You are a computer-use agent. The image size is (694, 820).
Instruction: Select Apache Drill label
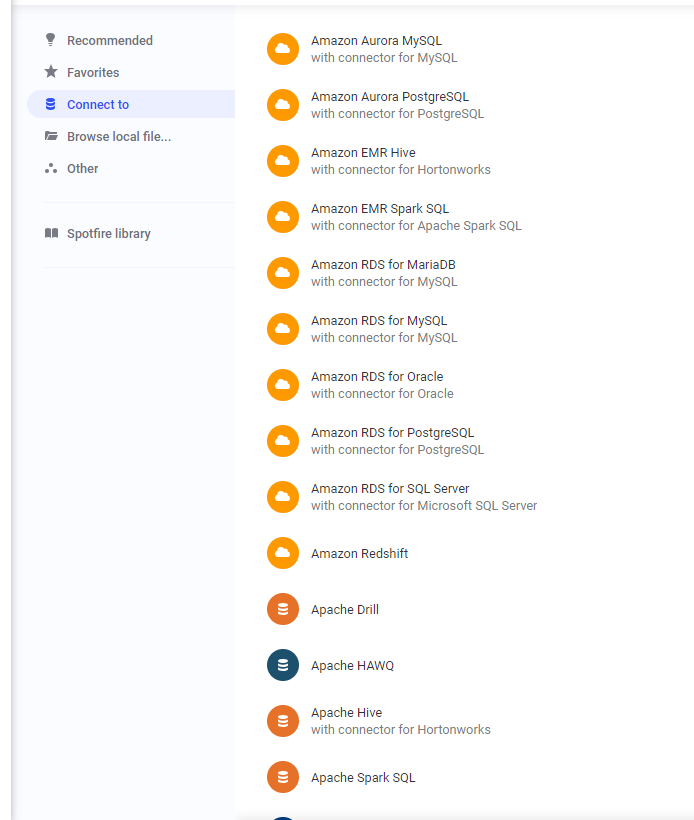point(345,609)
